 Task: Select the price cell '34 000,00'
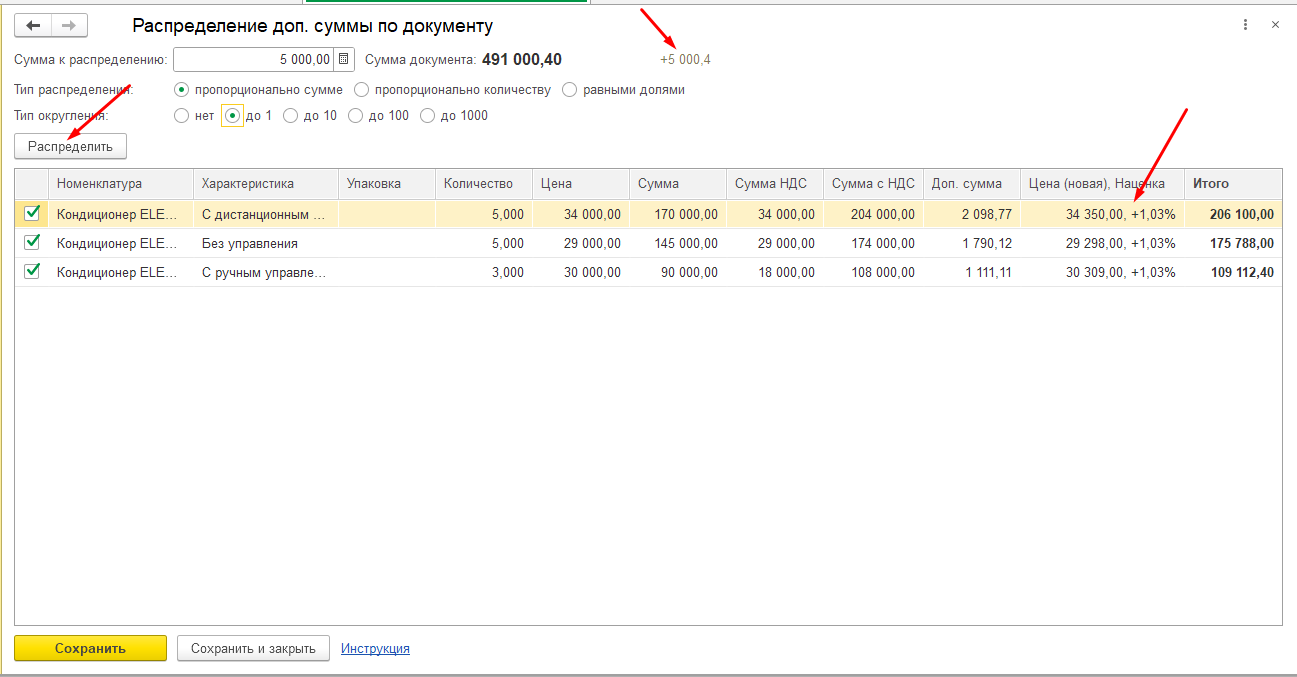tap(581, 214)
